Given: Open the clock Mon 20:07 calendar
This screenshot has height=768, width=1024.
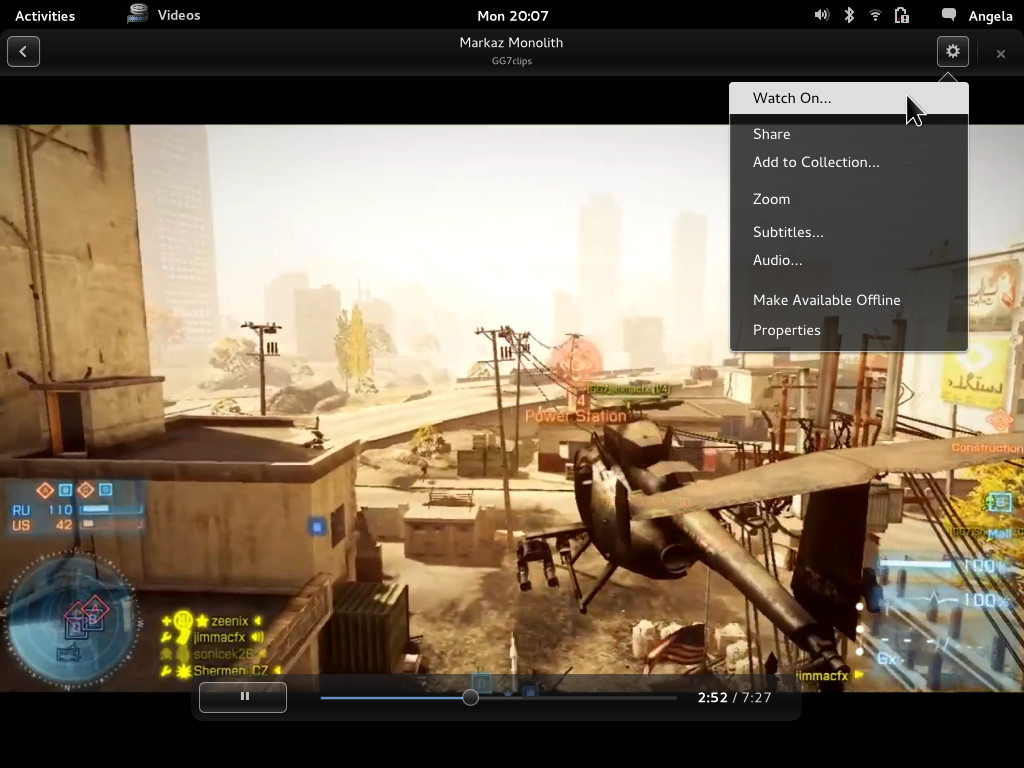Looking at the screenshot, I should point(513,16).
